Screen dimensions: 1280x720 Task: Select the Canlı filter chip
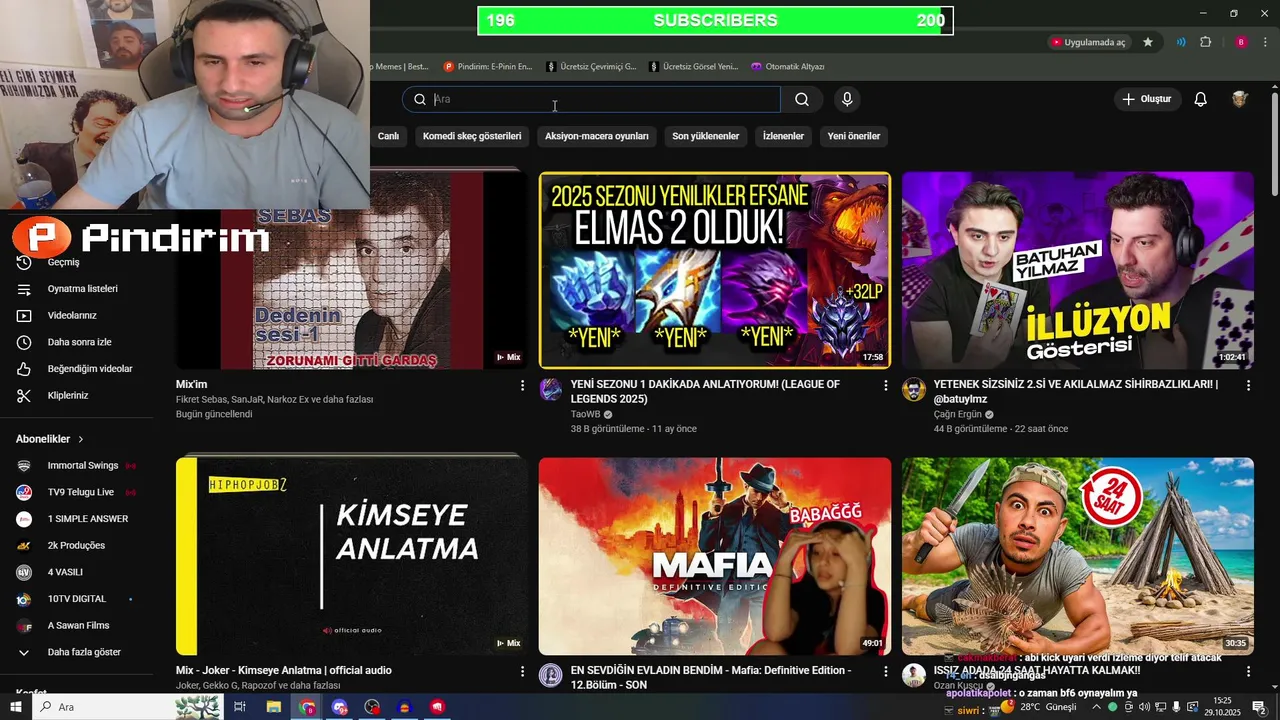pos(388,136)
